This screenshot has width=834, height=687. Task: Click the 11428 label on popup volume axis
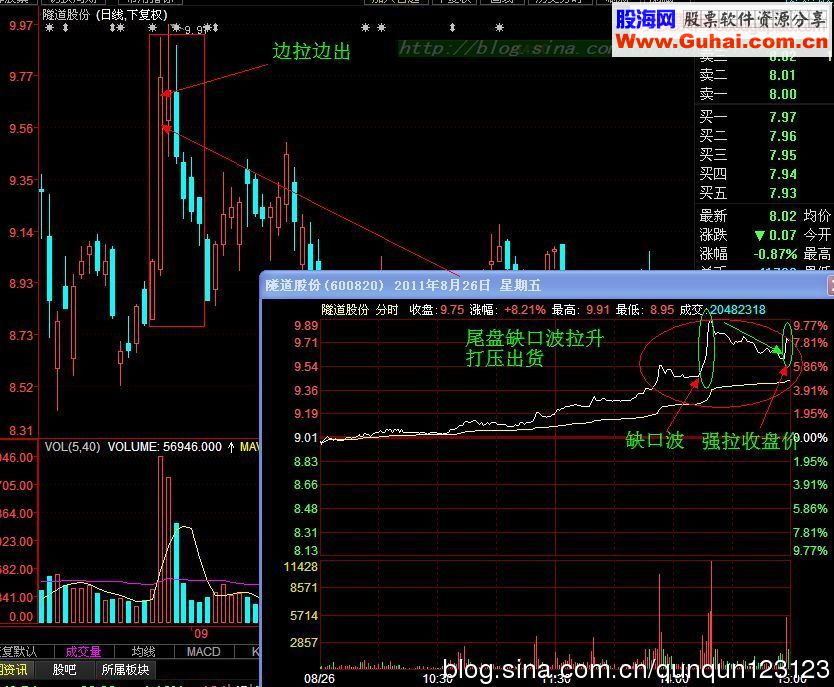(301, 566)
